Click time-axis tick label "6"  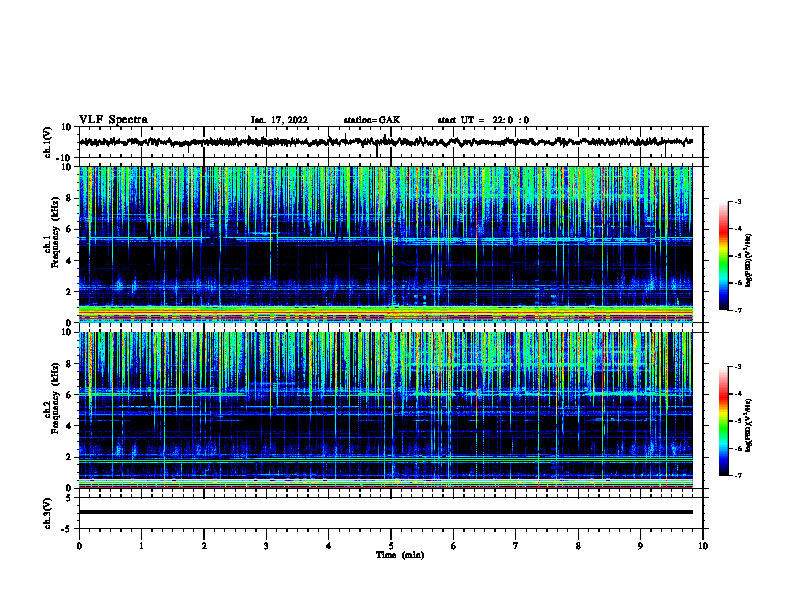click(x=454, y=546)
